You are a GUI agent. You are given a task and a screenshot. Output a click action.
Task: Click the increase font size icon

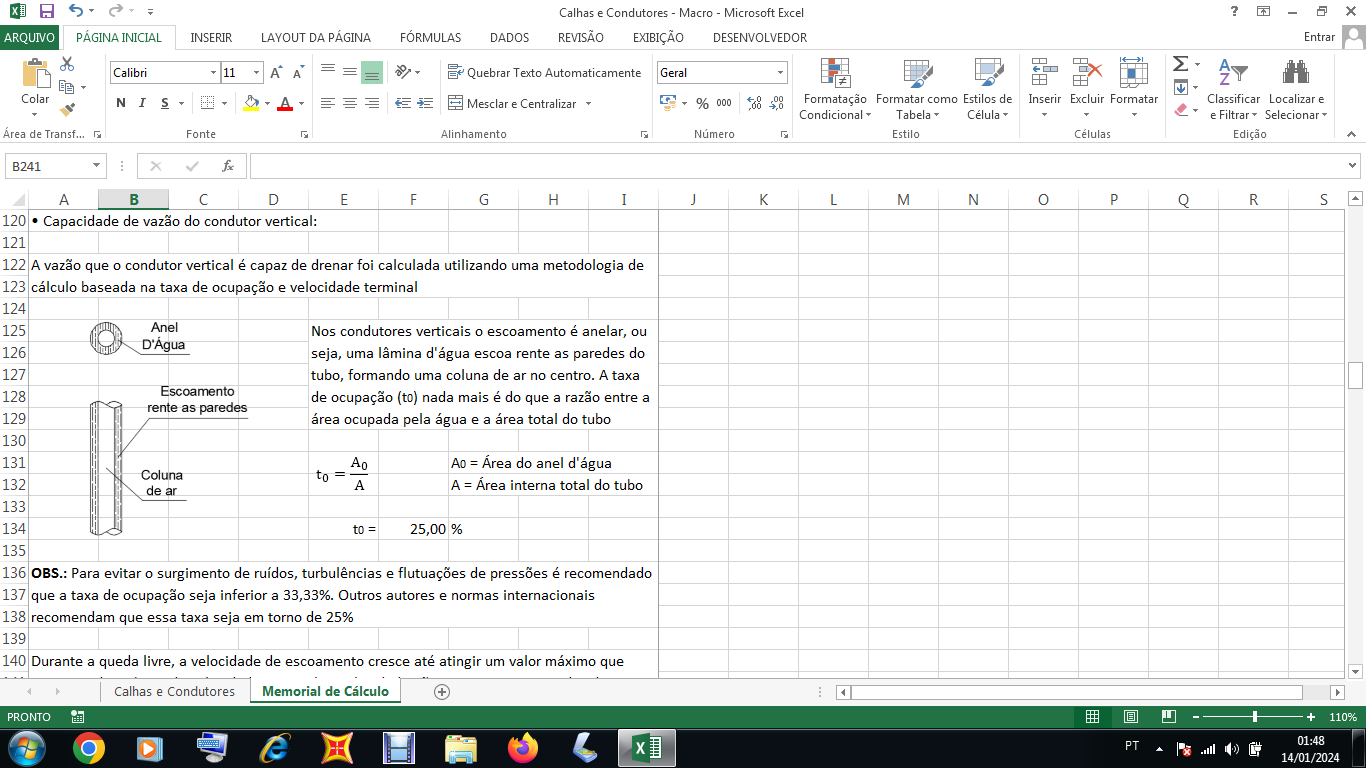click(x=277, y=73)
